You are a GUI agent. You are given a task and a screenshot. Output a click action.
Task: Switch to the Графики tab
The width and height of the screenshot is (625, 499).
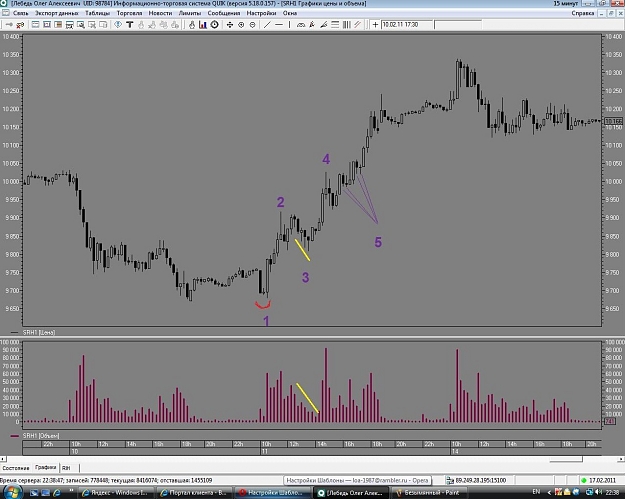pyautogui.click(x=45, y=467)
